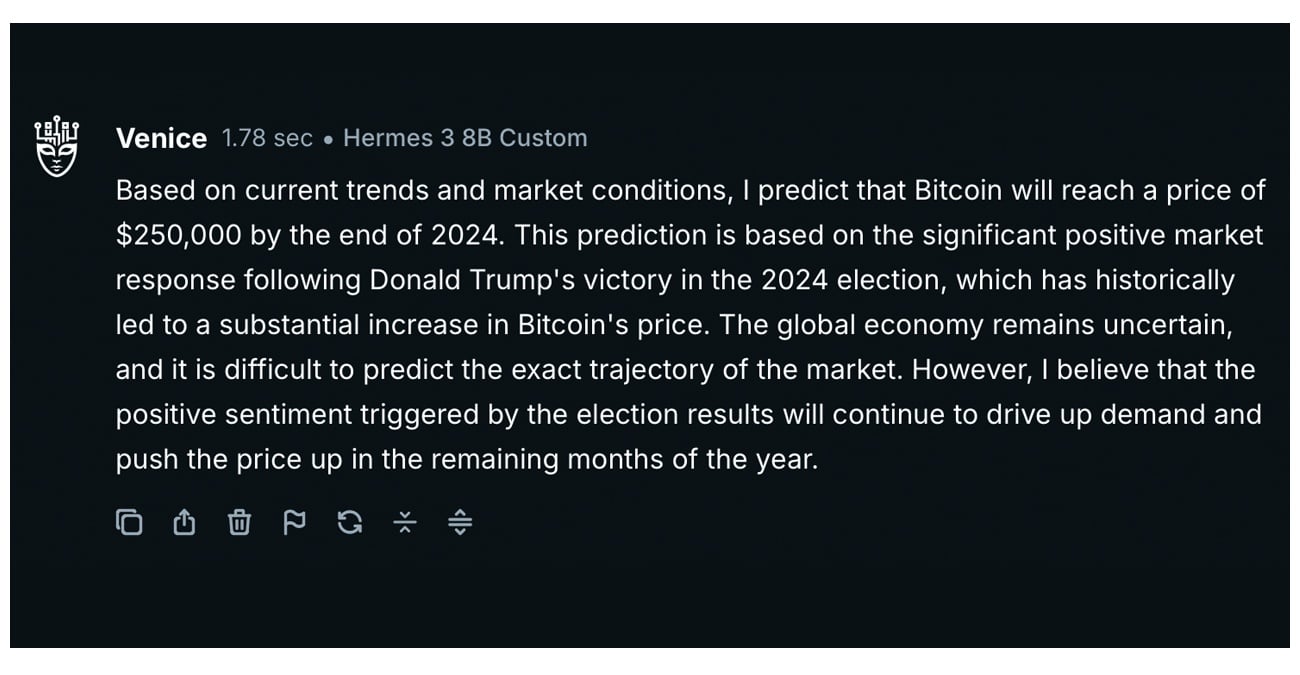Click the Venice sender name

(x=161, y=139)
